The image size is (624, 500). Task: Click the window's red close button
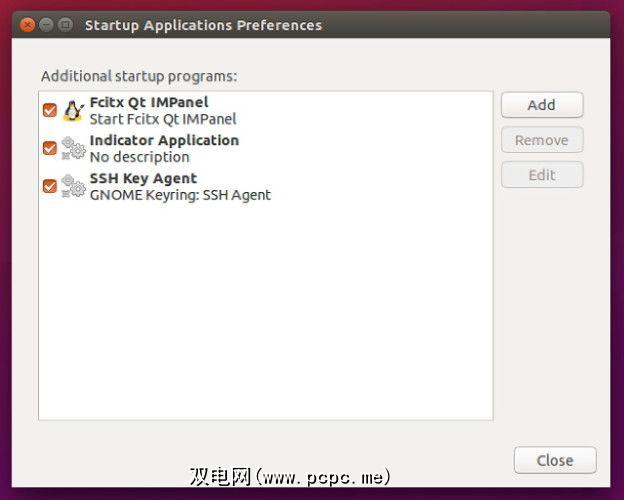coord(27,25)
